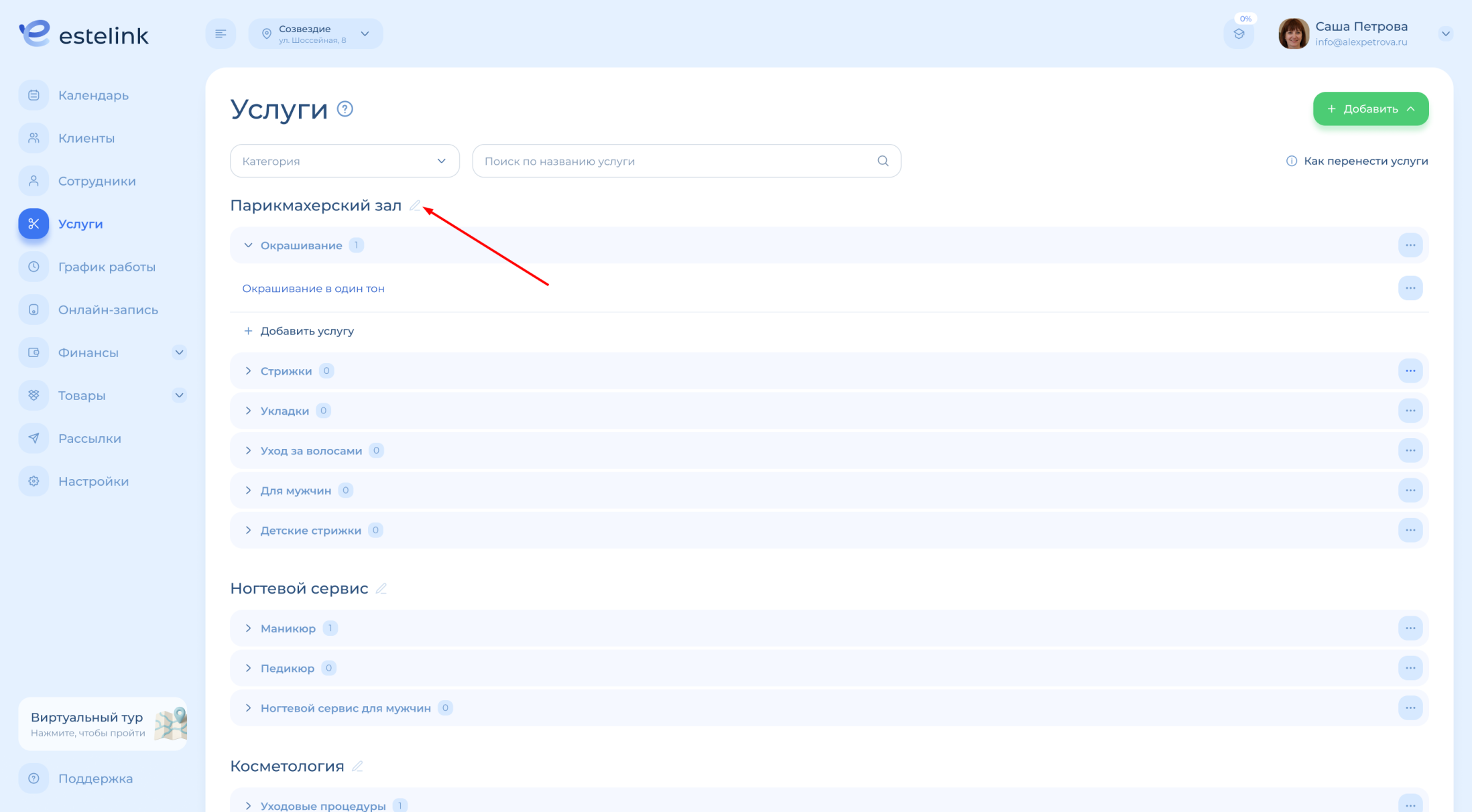Open the Категория dropdown
The height and width of the screenshot is (812, 1472).
coord(345,161)
